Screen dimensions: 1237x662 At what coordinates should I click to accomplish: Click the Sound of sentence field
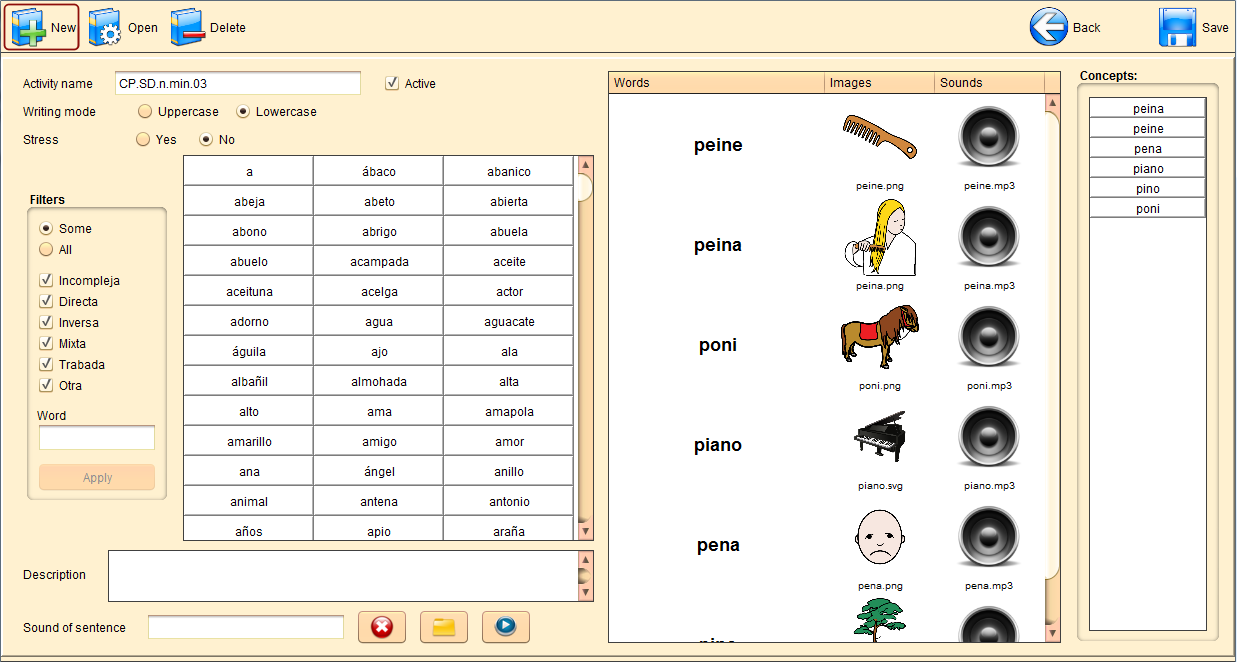(246, 627)
